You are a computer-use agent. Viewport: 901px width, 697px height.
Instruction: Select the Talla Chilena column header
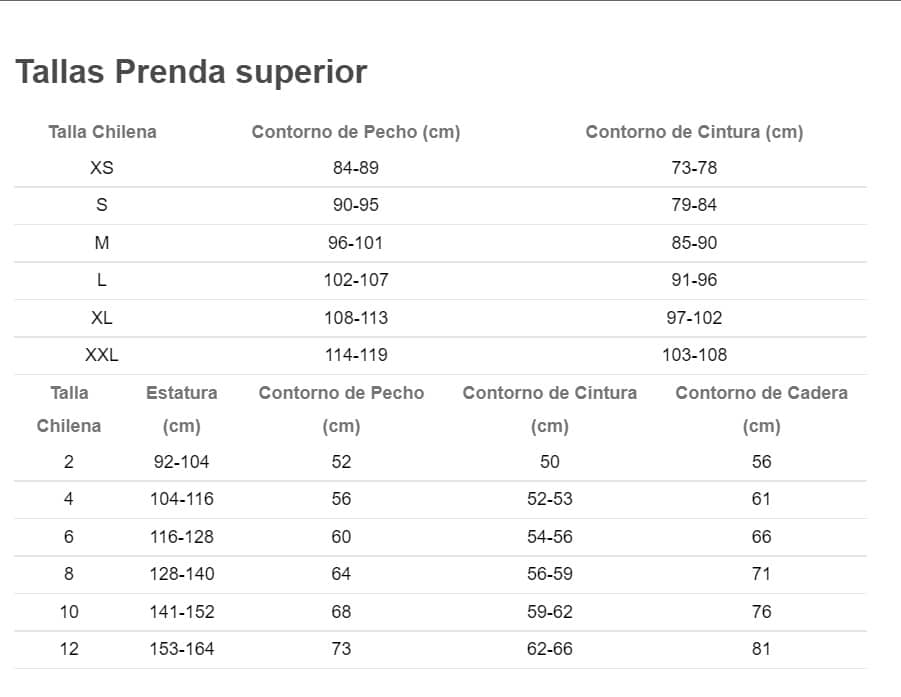tap(102, 132)
